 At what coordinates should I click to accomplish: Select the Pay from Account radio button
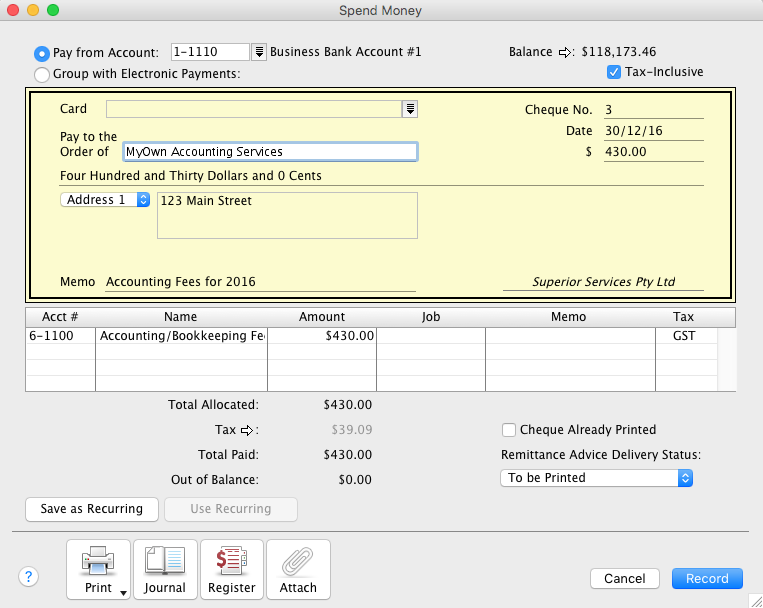point(42,53)
